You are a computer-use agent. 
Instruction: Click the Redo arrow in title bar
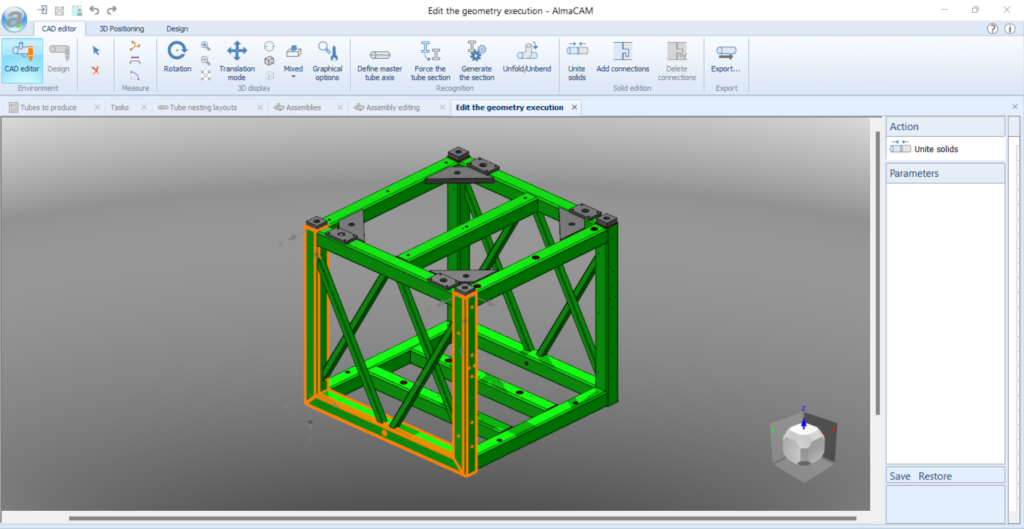(112, 10)
